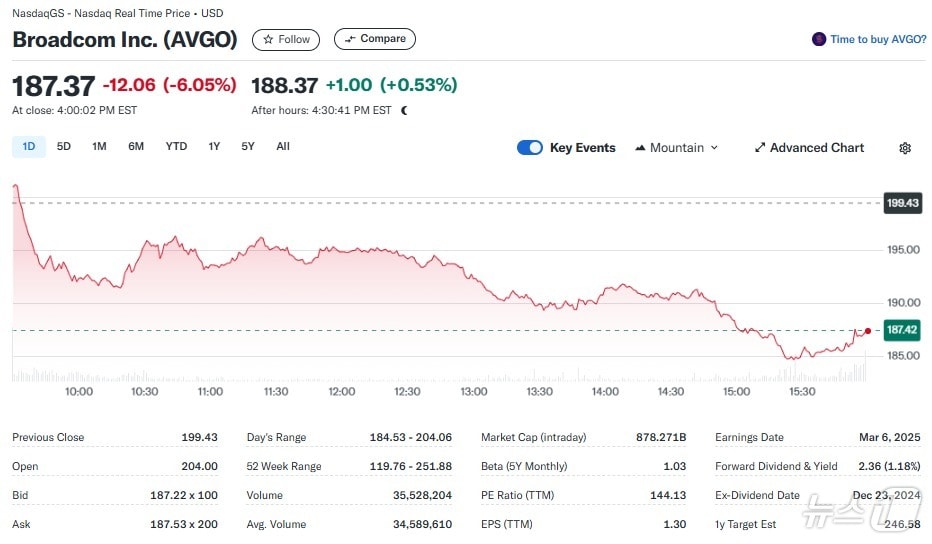Open chart settings gear icon

(905, 148)
